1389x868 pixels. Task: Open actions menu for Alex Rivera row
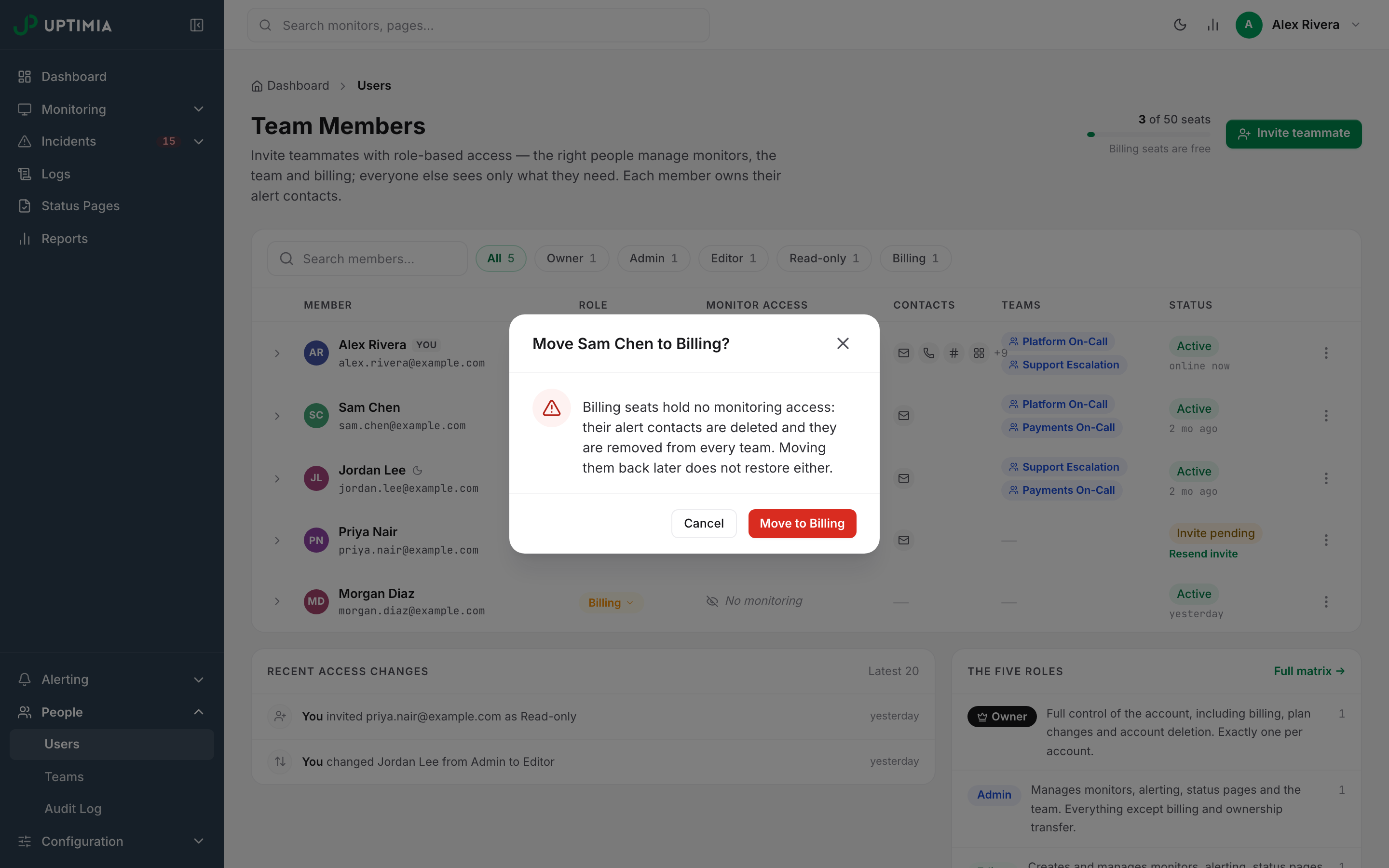pos(1326,353)
